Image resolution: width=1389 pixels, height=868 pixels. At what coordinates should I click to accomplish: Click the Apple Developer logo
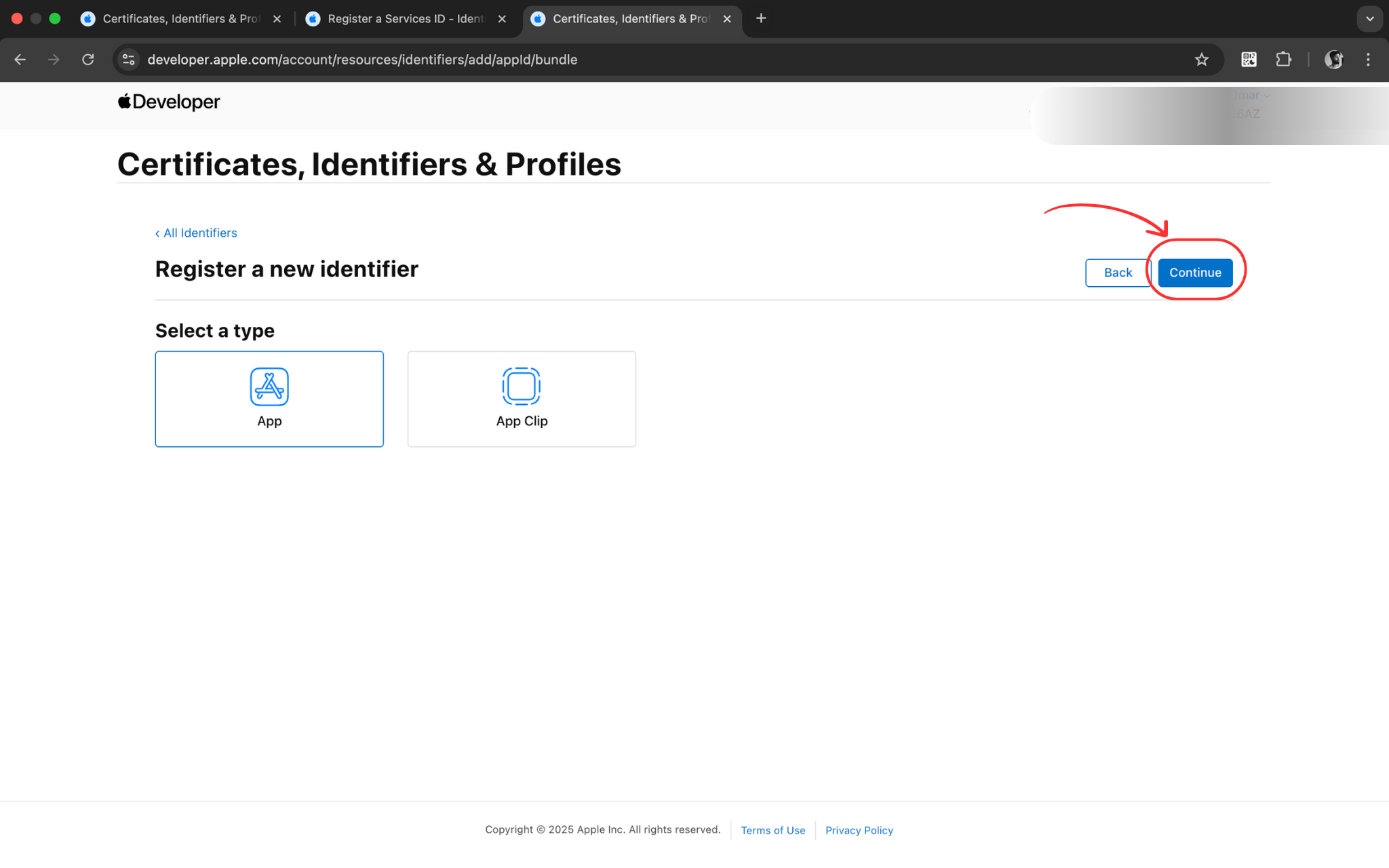tap(169, 102)
